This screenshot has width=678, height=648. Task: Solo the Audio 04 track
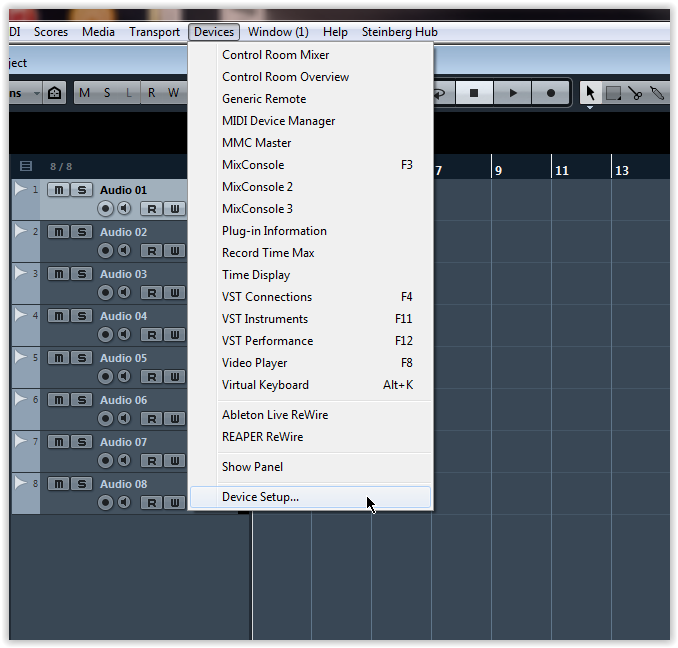click(82, 316)
